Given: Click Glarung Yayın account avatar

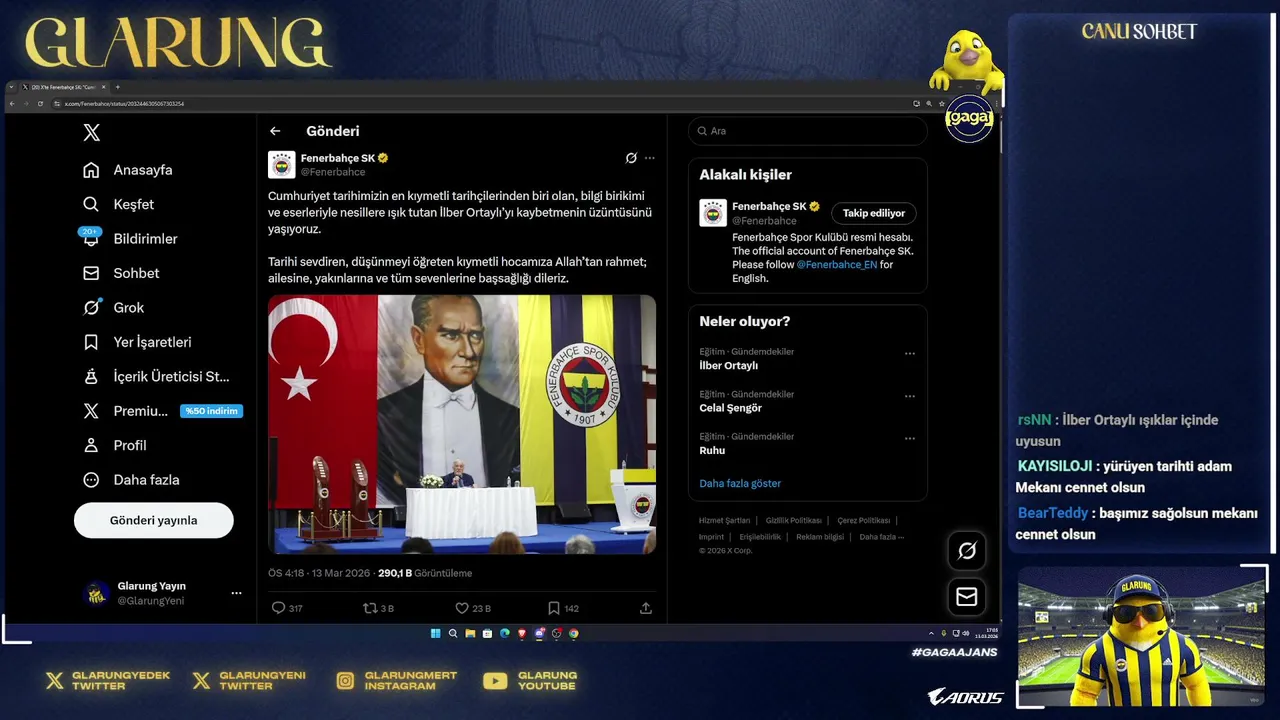Looking at the screenshot, I should [x=96, y=593].
